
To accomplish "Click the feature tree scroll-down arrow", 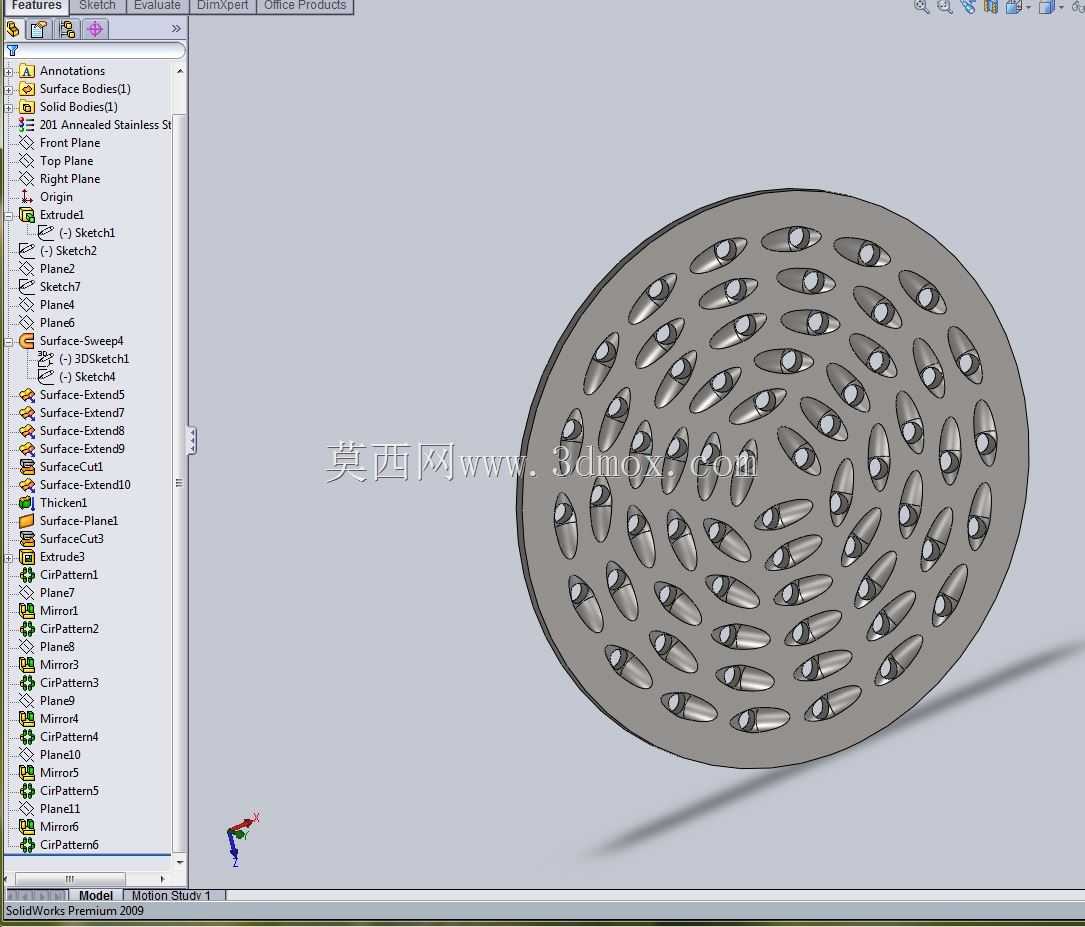I will [180, 862].
